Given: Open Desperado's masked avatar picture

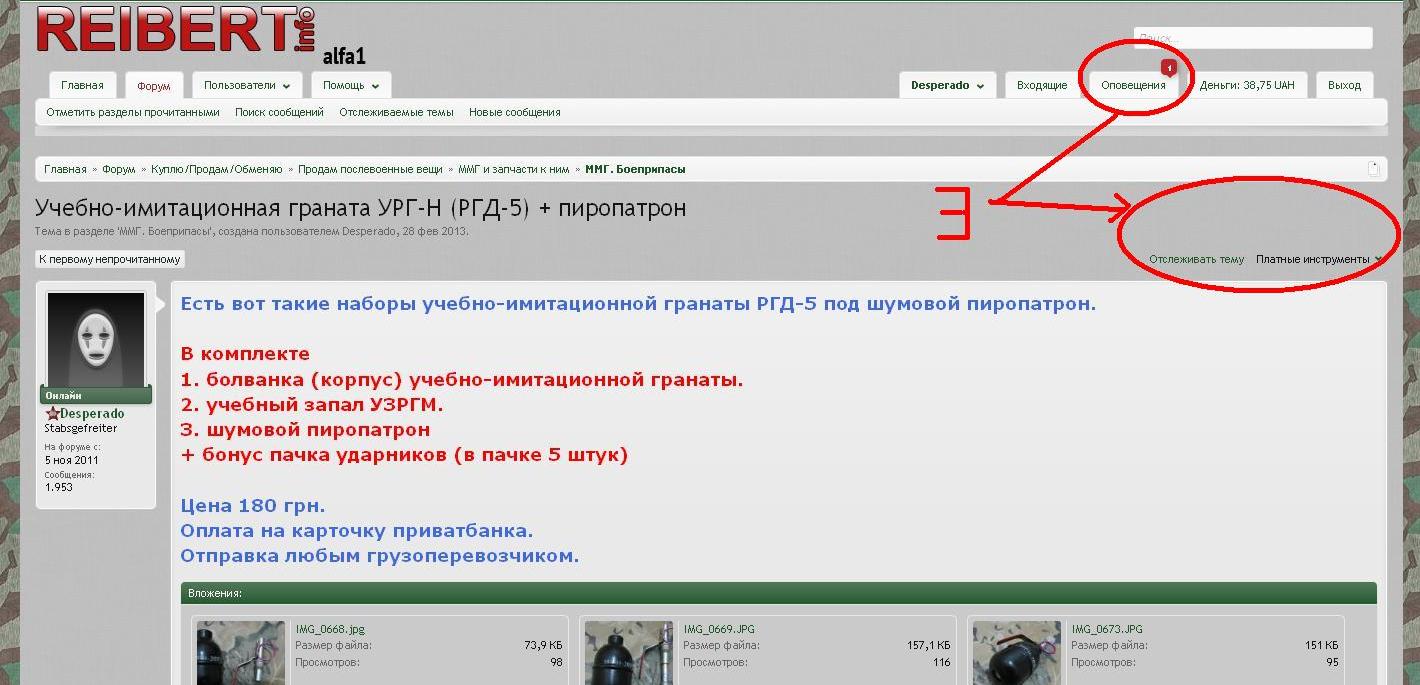Looking at the screenshot, I should [95, 340].
